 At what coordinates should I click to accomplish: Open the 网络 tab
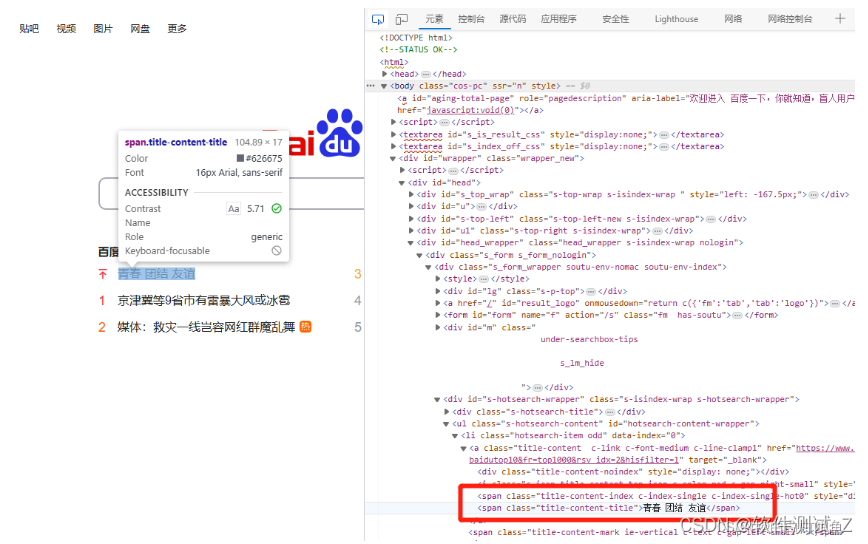733,19
